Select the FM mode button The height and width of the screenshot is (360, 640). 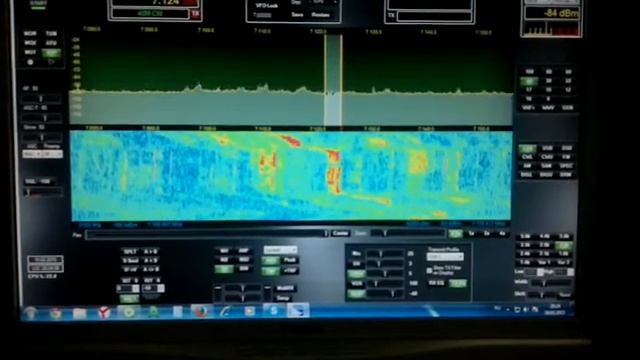pos(566,157)
